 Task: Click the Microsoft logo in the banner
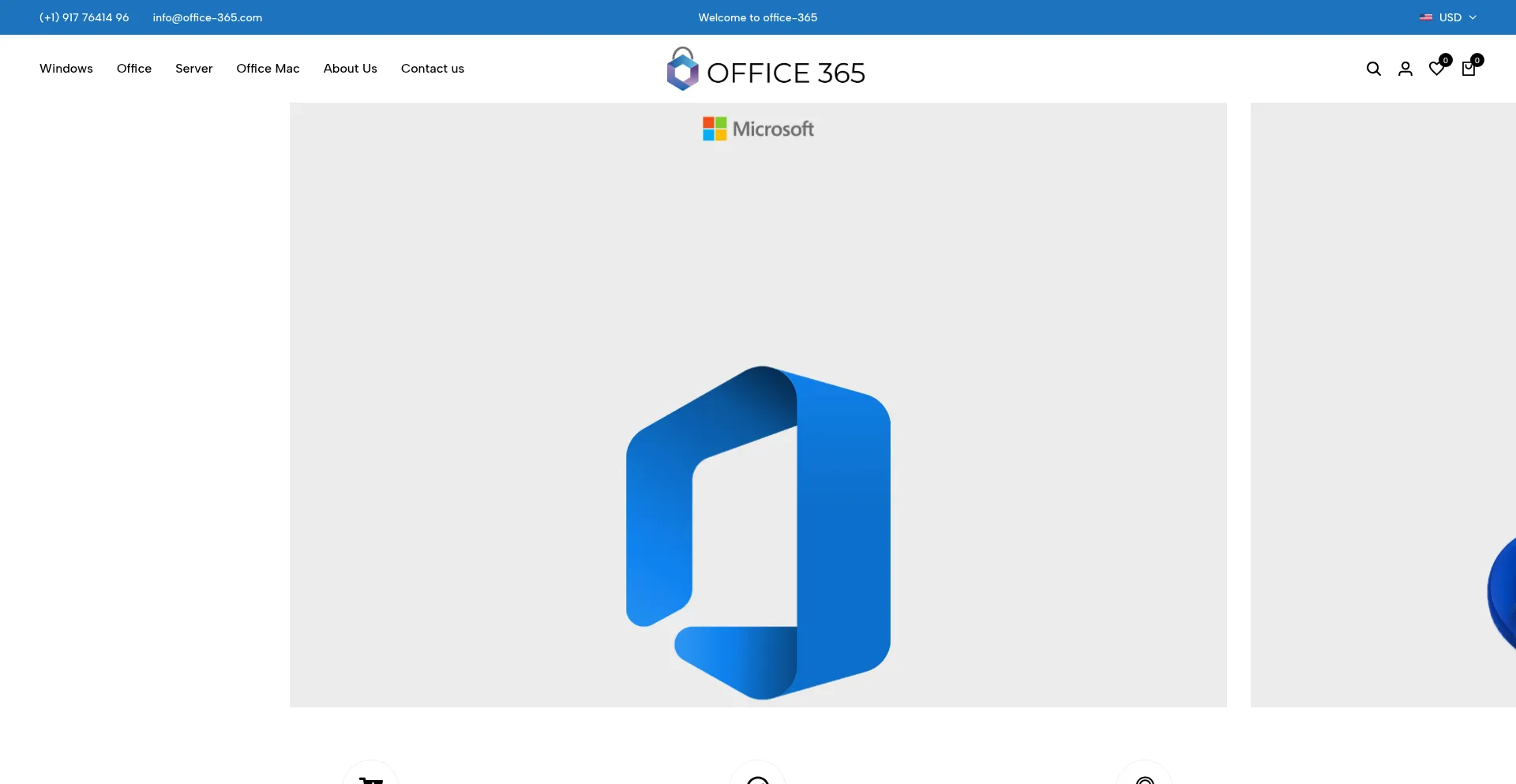pyautogui.click(x=758, y=129)
